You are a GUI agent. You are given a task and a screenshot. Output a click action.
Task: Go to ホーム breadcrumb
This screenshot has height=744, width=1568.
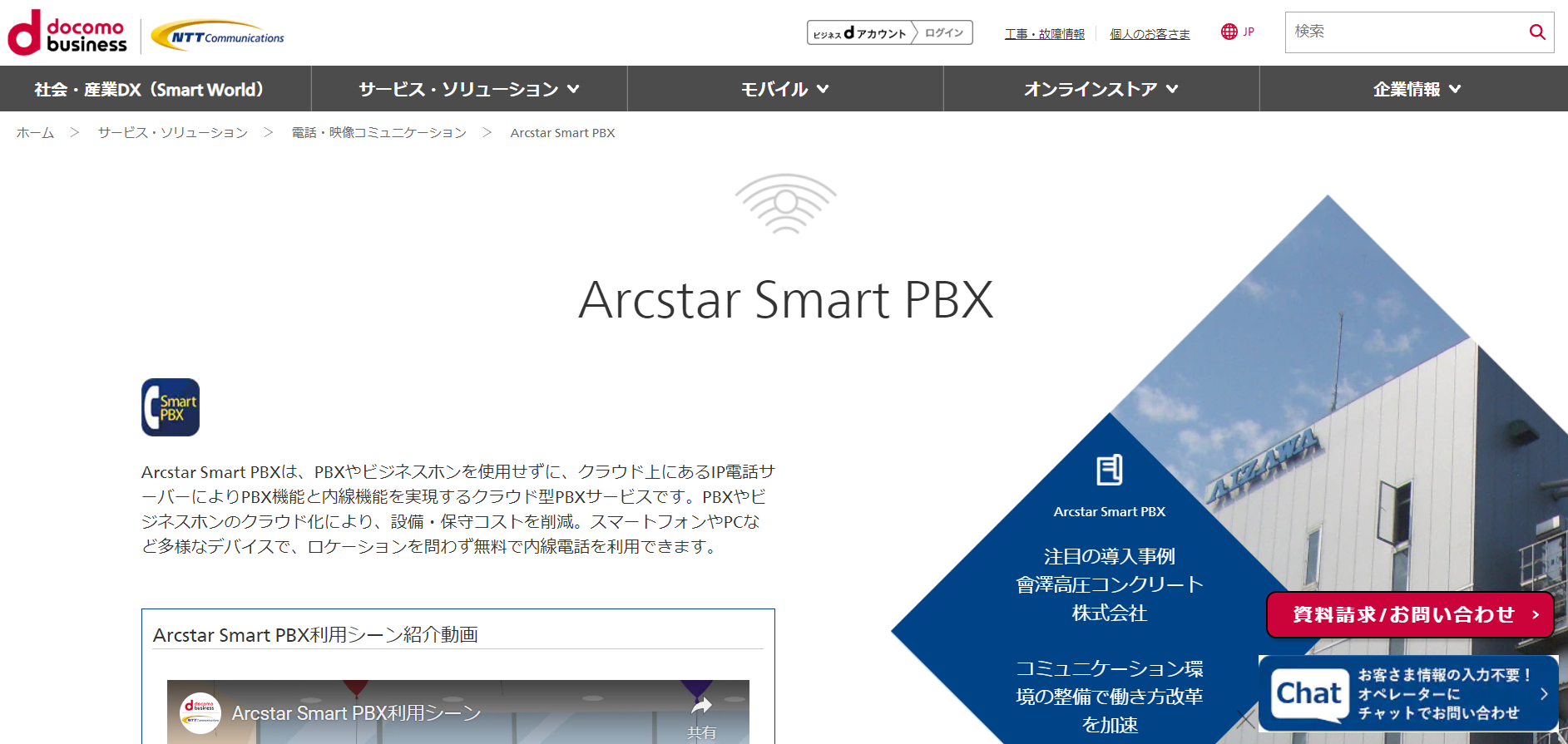pyautogui.click(x=35, y=133)
